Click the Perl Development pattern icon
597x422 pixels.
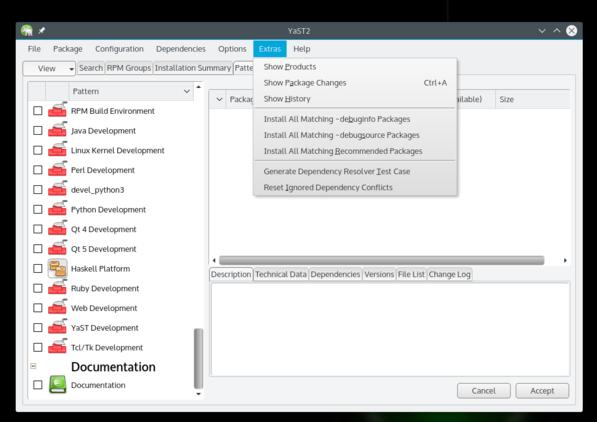point(57,169)
